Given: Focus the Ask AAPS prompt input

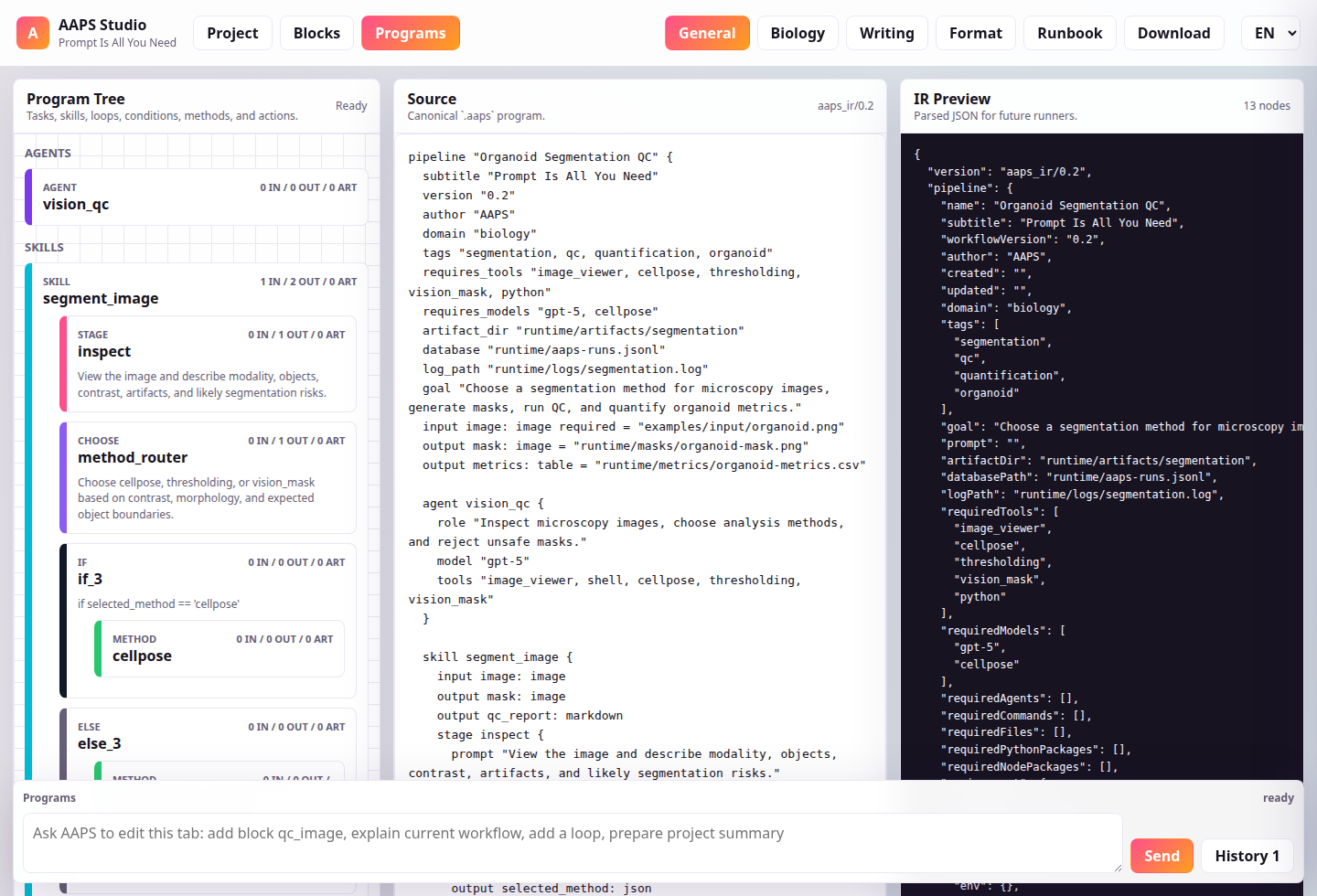Looking at the screenshot, I should point(573,843).
